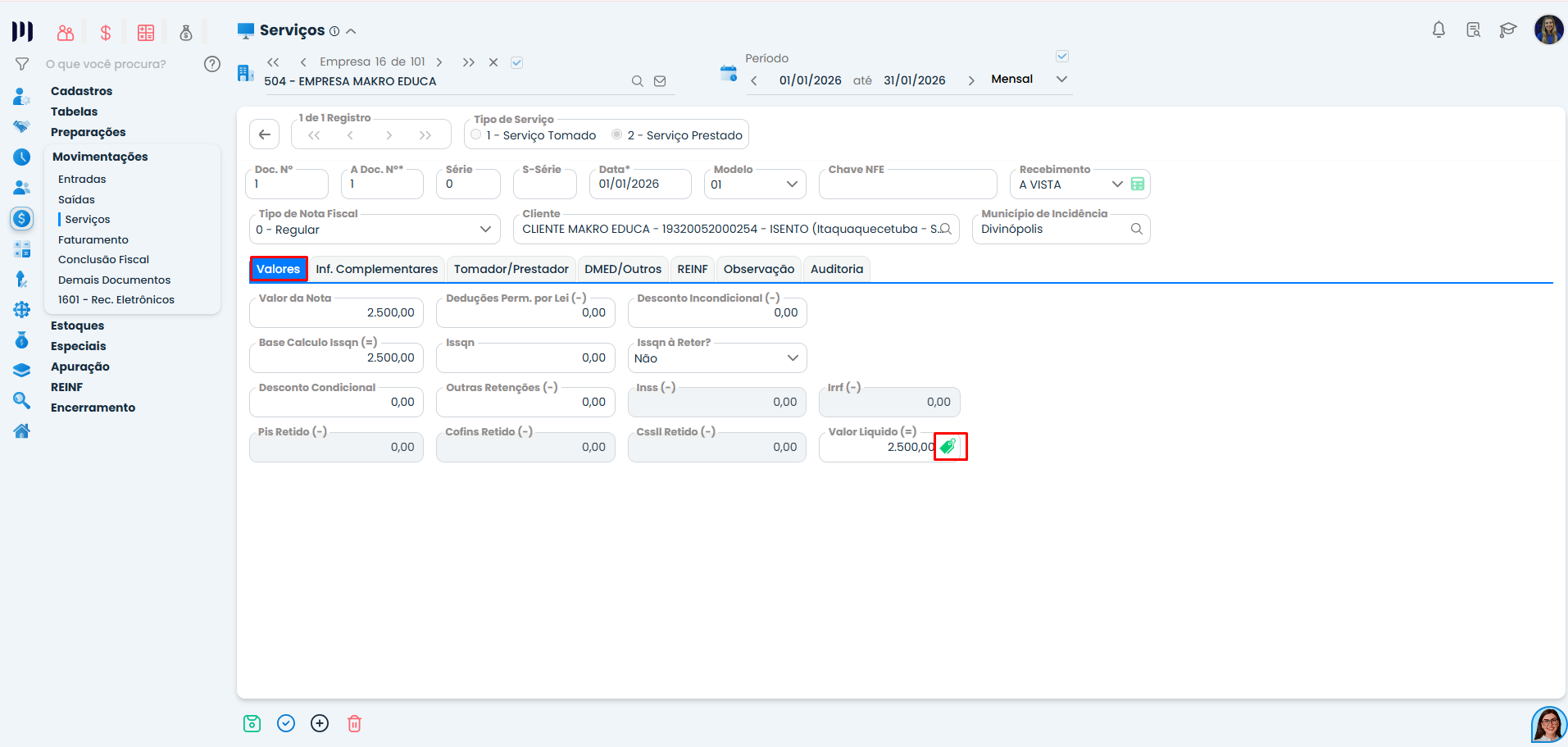Open the Auditoria tab
The image size is (1568, 747).
837,269
